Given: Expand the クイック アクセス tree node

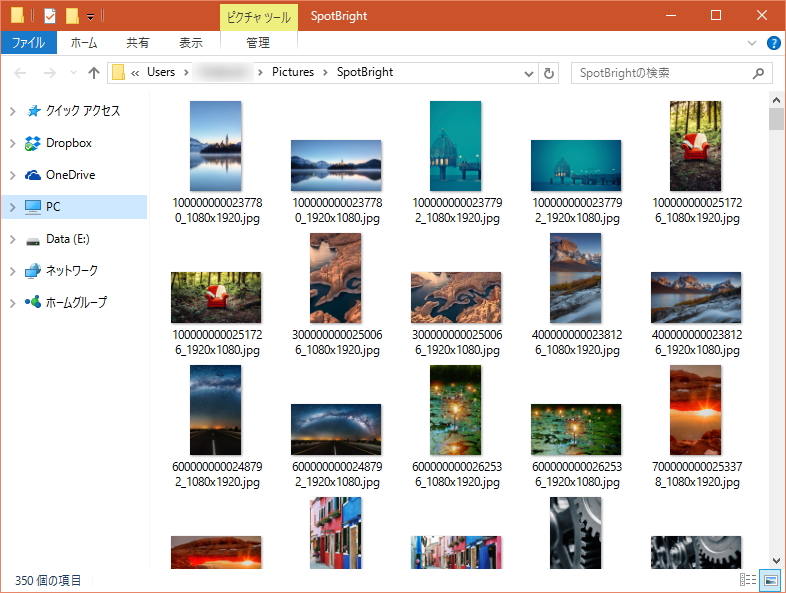Looking at the screenshot, I should point(13,111).
